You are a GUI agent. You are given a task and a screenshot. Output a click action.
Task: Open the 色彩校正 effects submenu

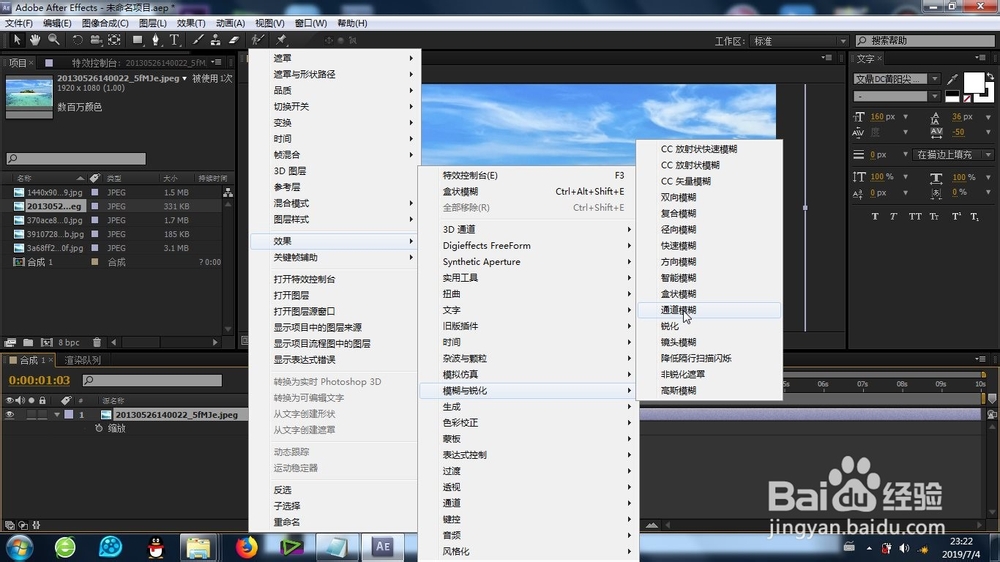pos(526,422)
